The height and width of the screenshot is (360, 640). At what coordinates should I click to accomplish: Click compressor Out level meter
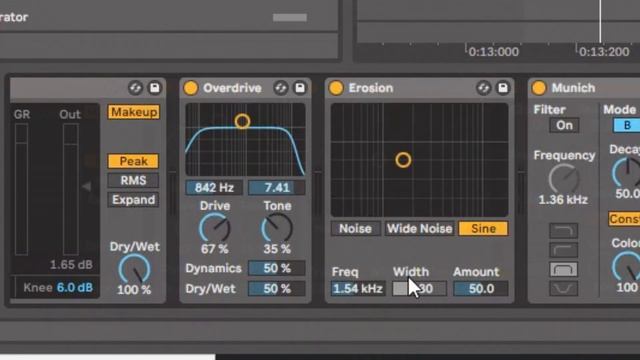tap(70, 189)
